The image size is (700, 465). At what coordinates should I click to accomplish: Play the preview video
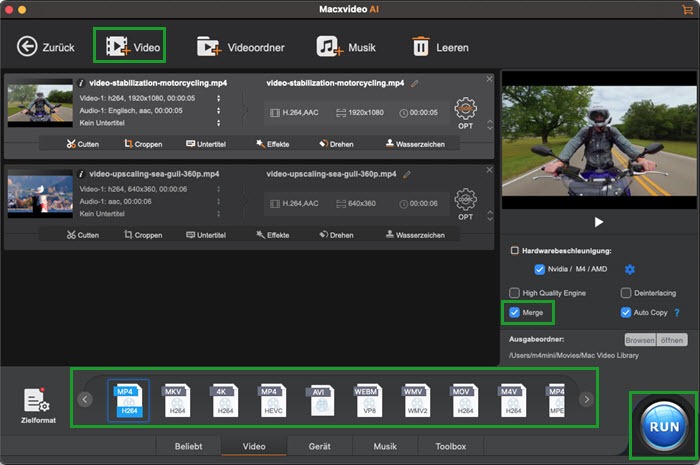click(x=599, y=222)
